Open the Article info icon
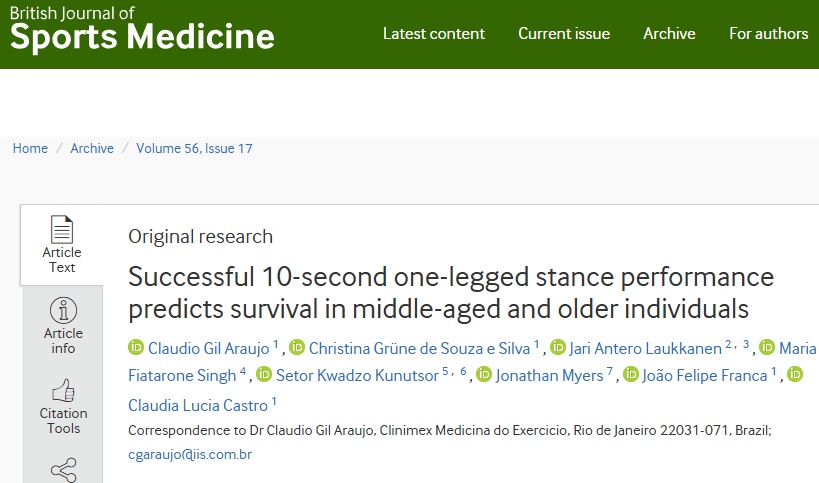Viewport: 819px width, 483px height. coord(63,311)
